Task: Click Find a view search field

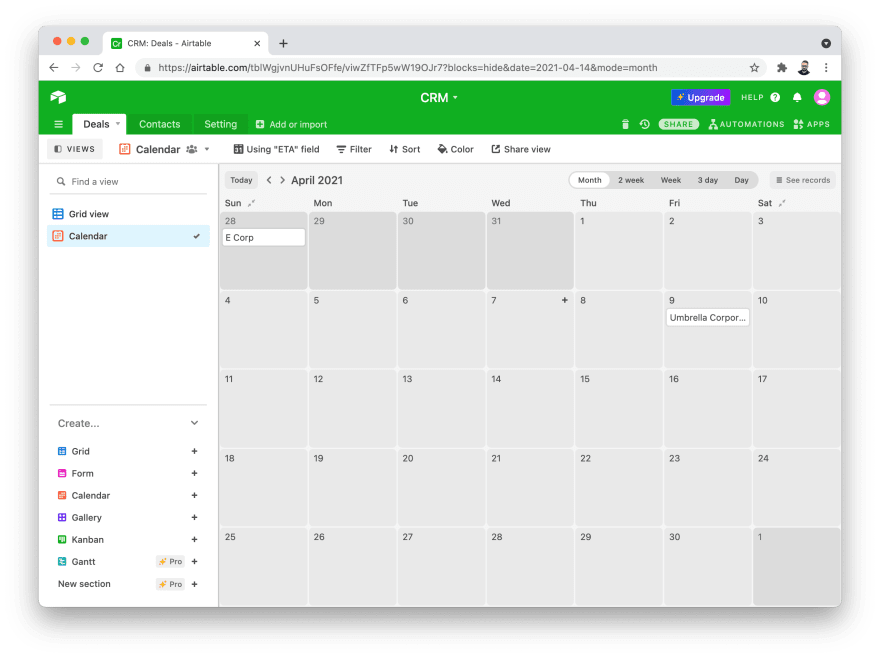Action: tap(129, 181)
